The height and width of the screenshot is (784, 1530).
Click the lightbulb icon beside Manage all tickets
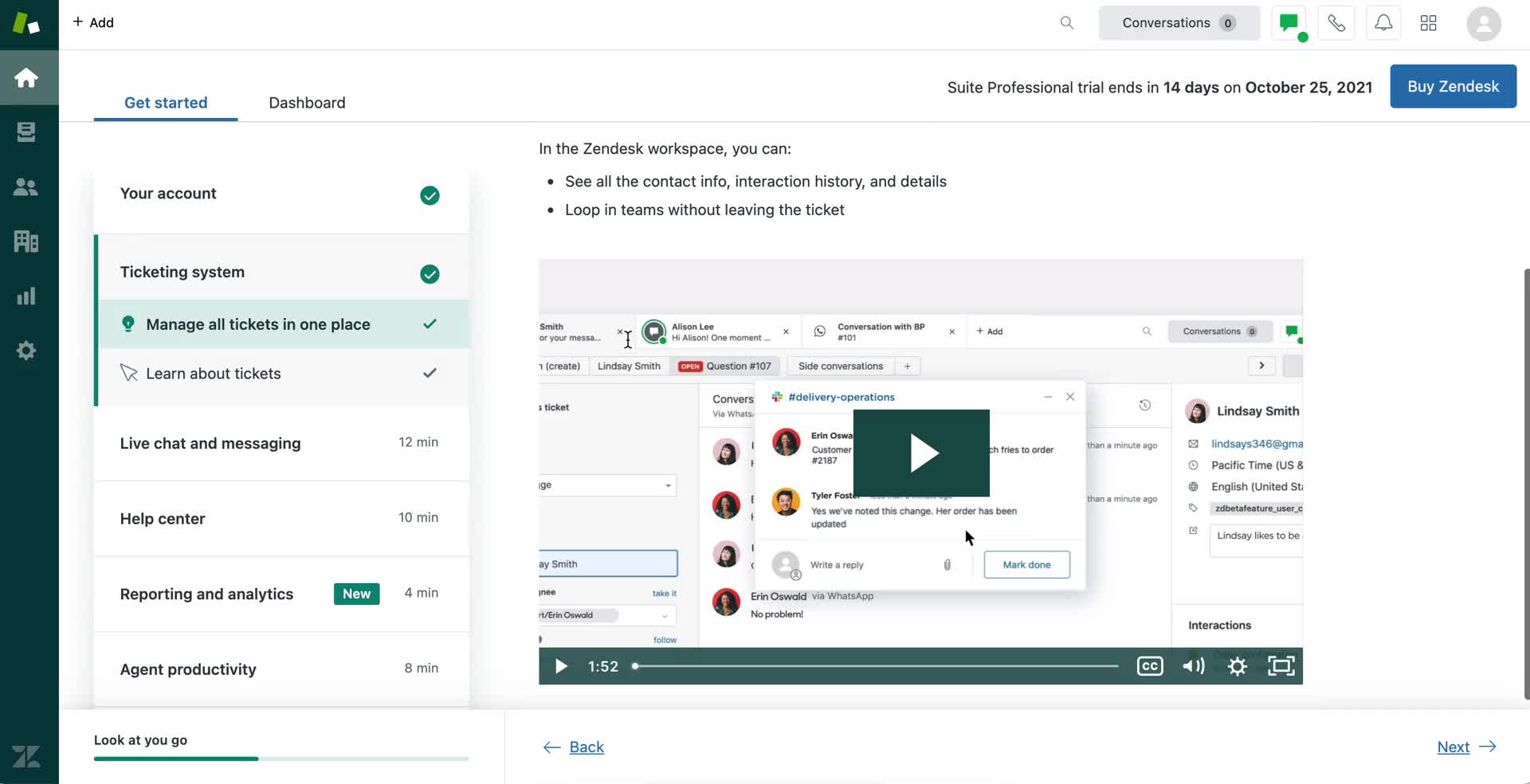127,323
